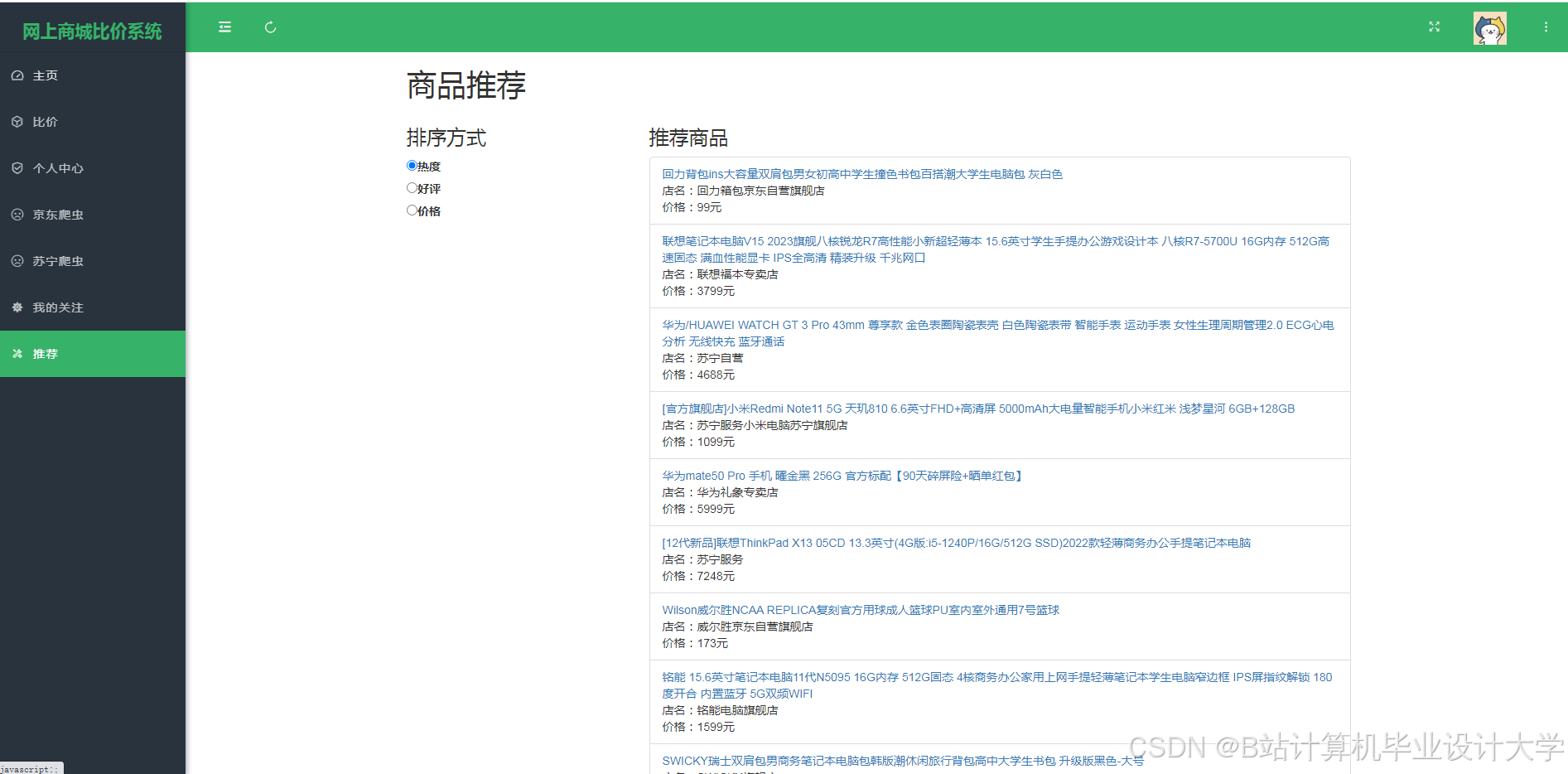Select the 推荐 sidebar item
The width and height of the screenshot is (1568, 774).
click(93, 354)
